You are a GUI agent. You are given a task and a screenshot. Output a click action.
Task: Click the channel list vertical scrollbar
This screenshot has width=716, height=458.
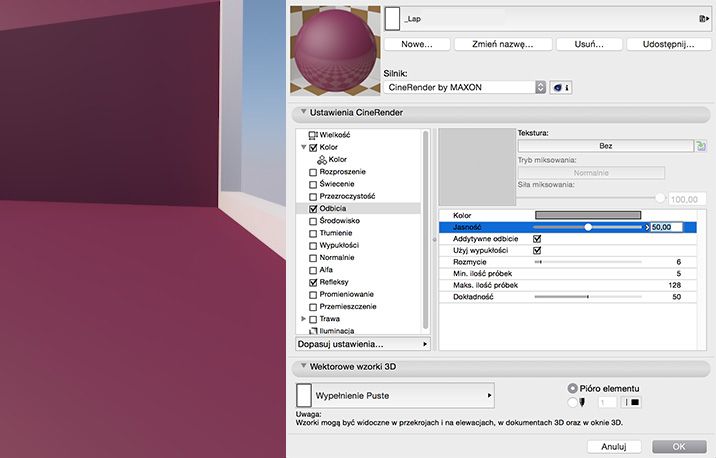426,230
